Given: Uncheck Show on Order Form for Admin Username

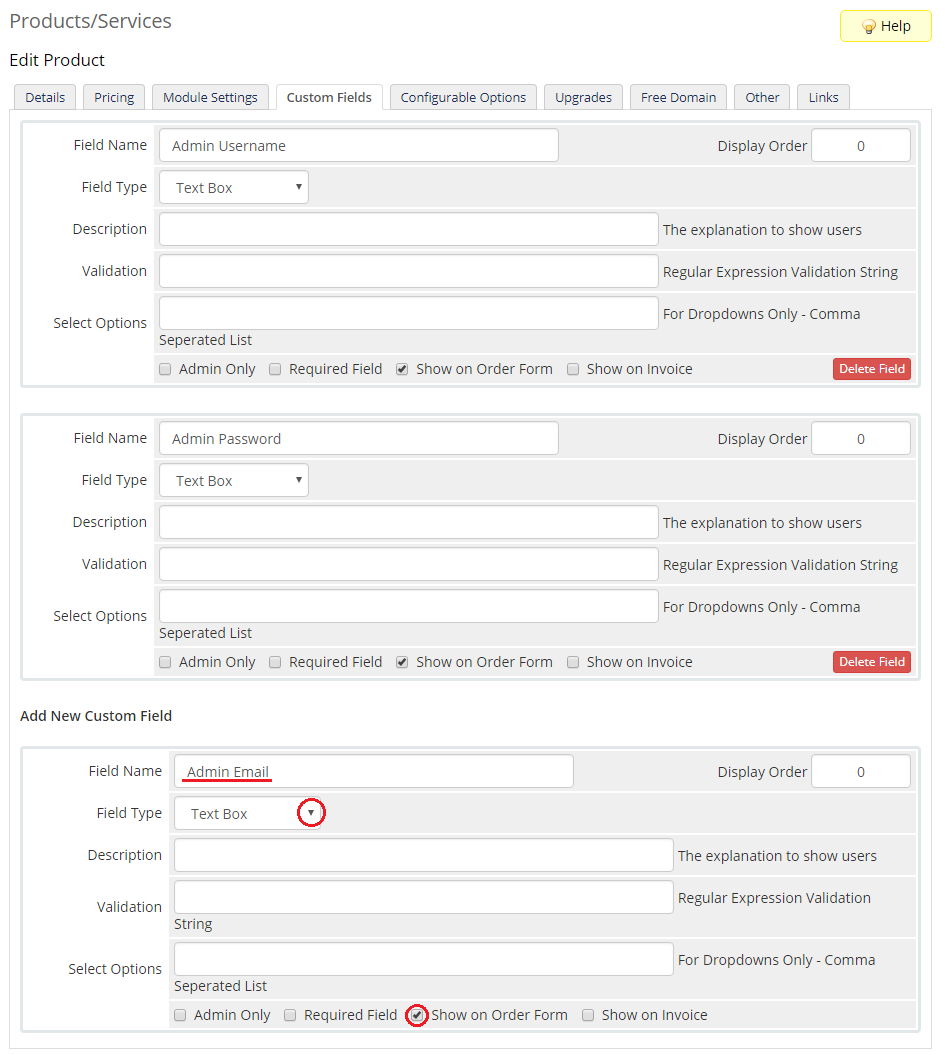Looking at the screenshot, I should tap(402, 369).
